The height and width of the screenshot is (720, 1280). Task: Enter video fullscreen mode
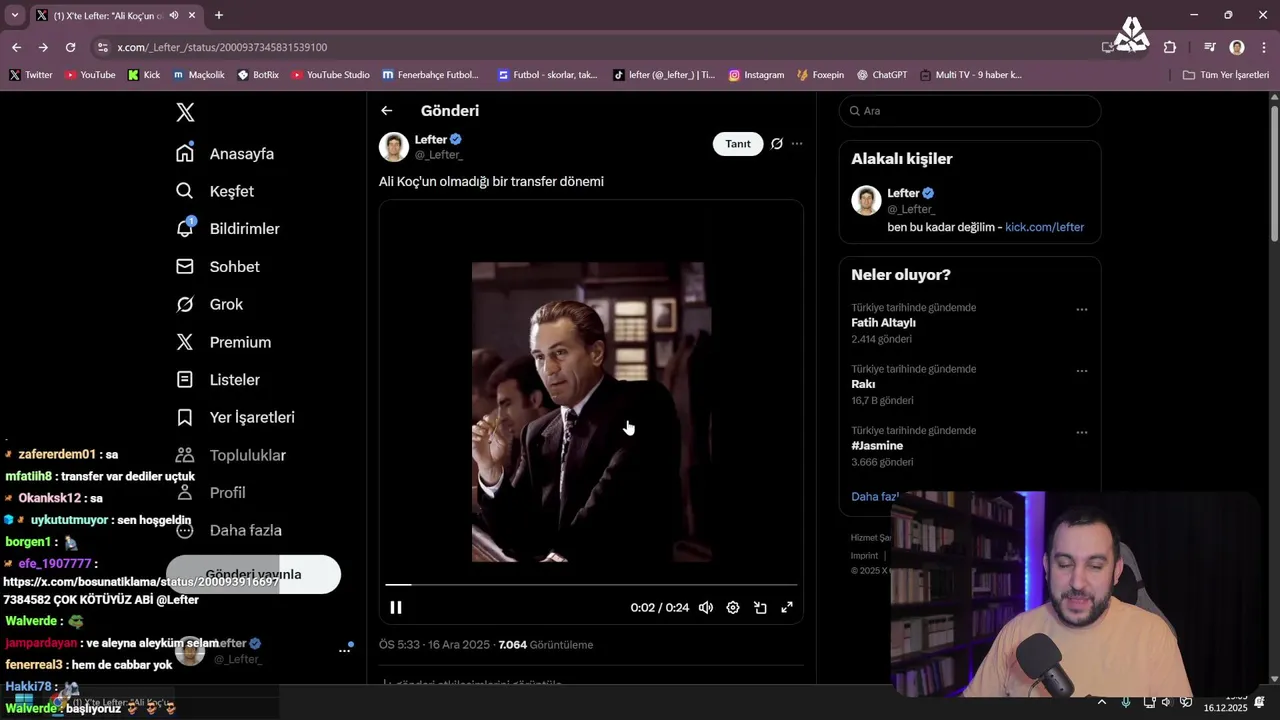[787, 607]
